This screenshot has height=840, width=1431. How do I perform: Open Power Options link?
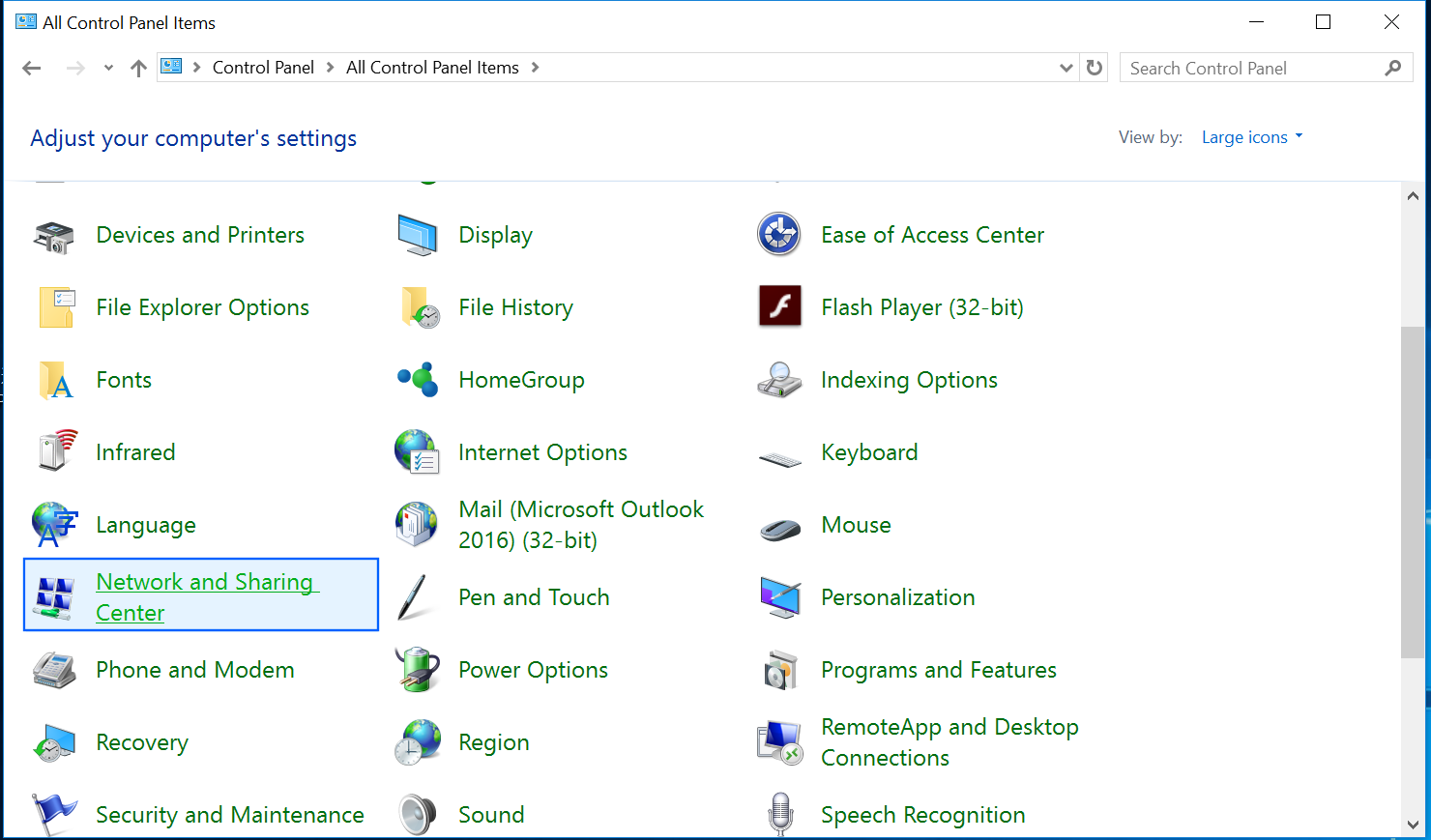coord(533,670)
